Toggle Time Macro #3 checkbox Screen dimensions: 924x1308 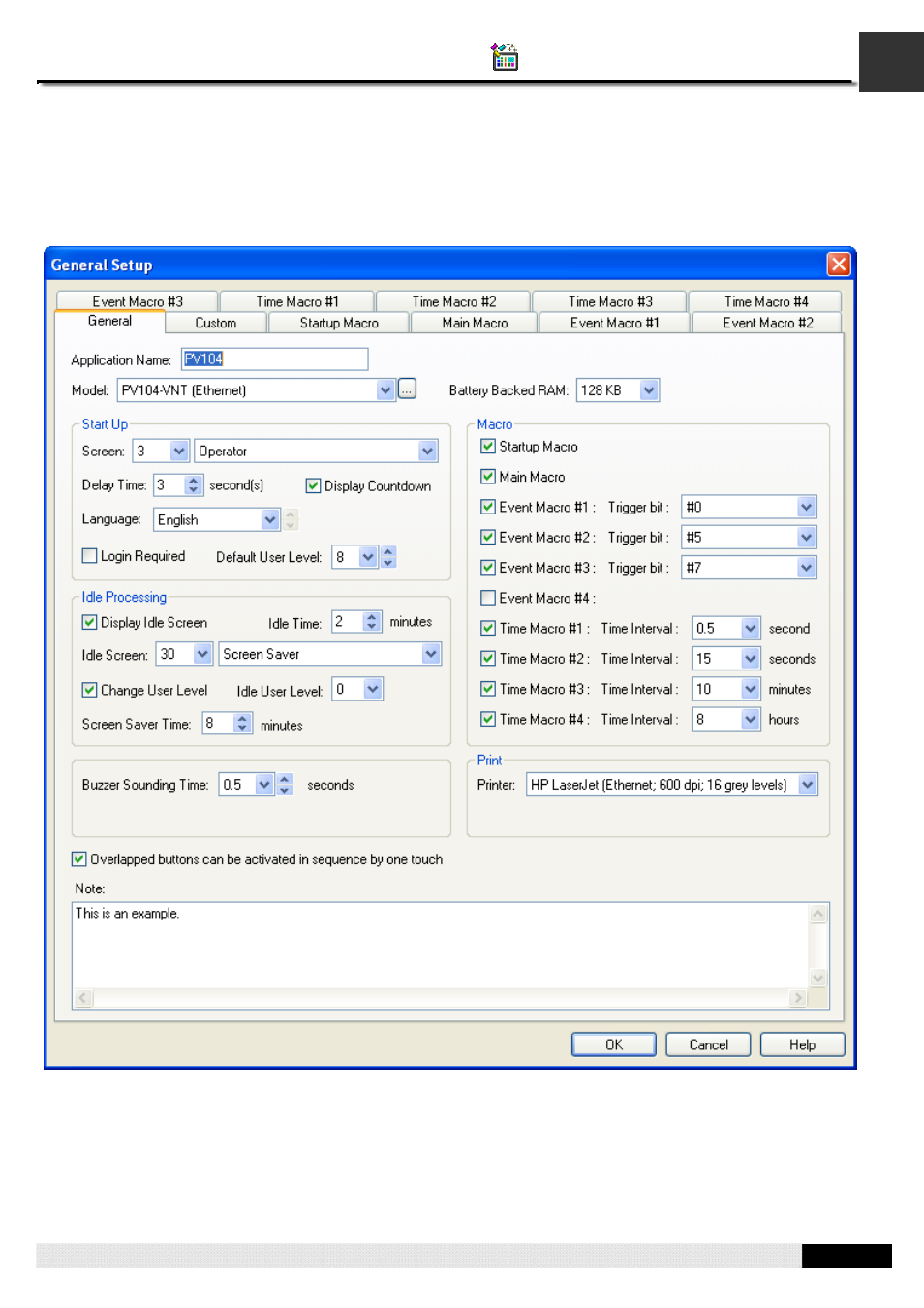click(488, 688)
